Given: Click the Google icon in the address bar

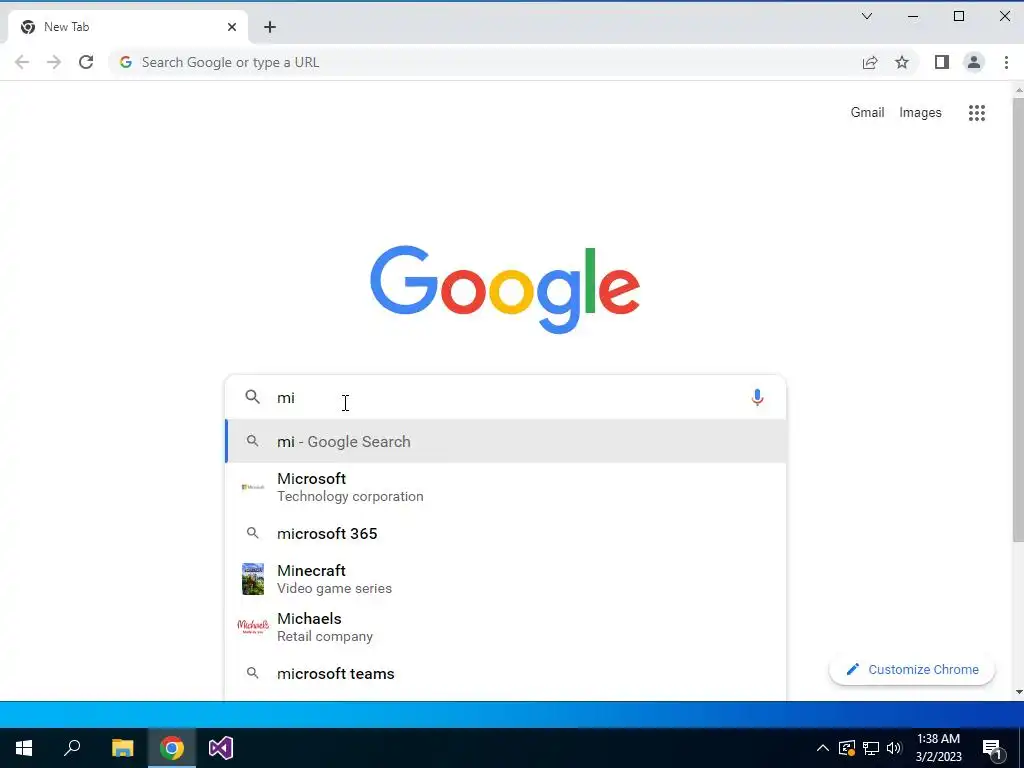Looking at the screenshot, I should (126, 62).
